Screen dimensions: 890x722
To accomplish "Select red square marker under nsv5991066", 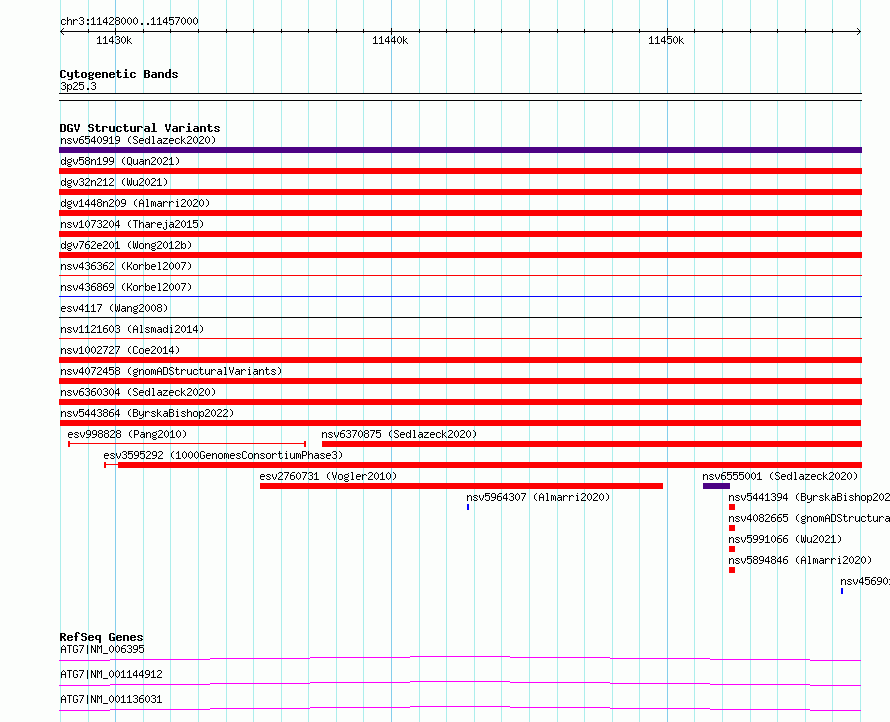I will pos(732,549).
